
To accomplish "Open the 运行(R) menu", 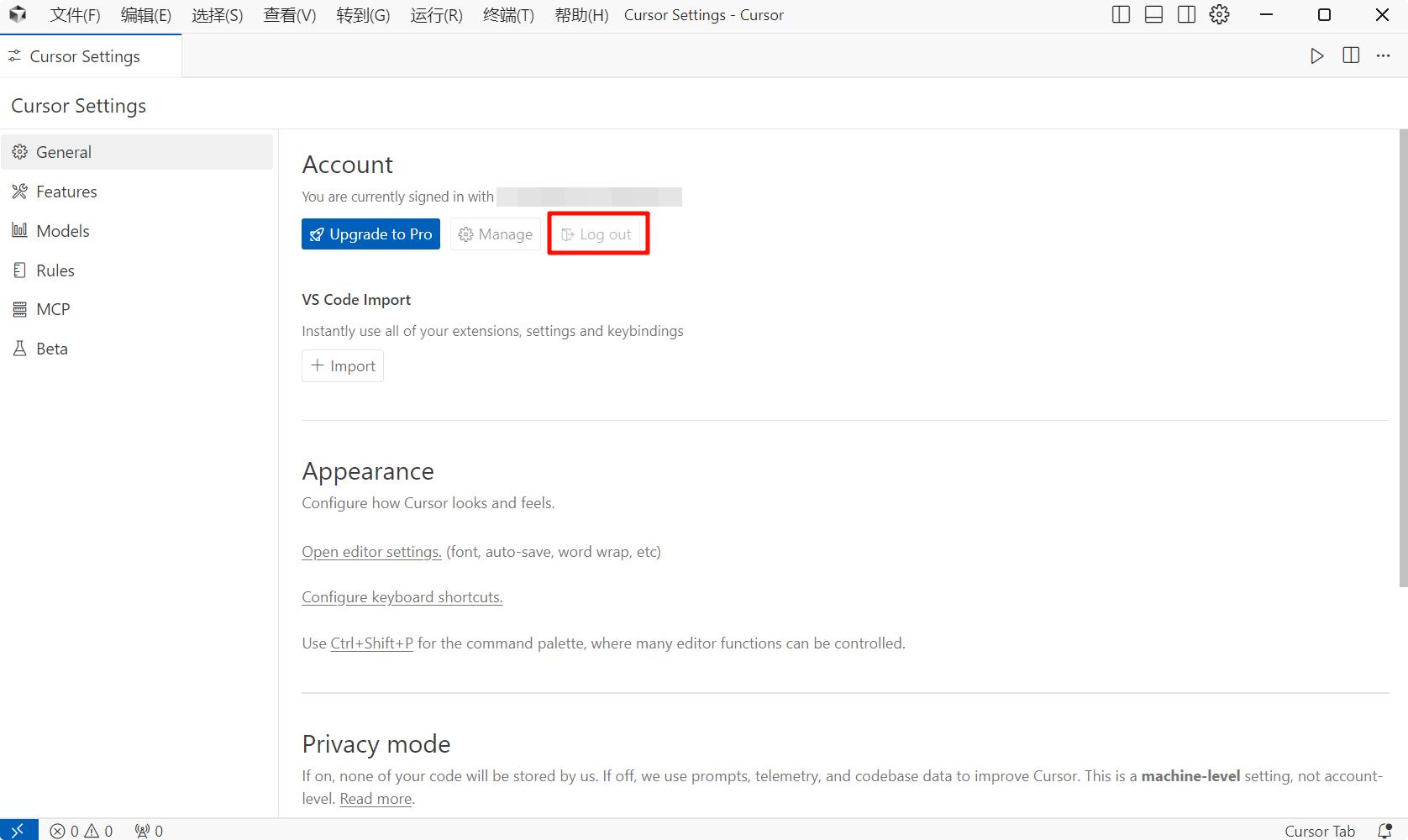I will click(x=436, y=15).
